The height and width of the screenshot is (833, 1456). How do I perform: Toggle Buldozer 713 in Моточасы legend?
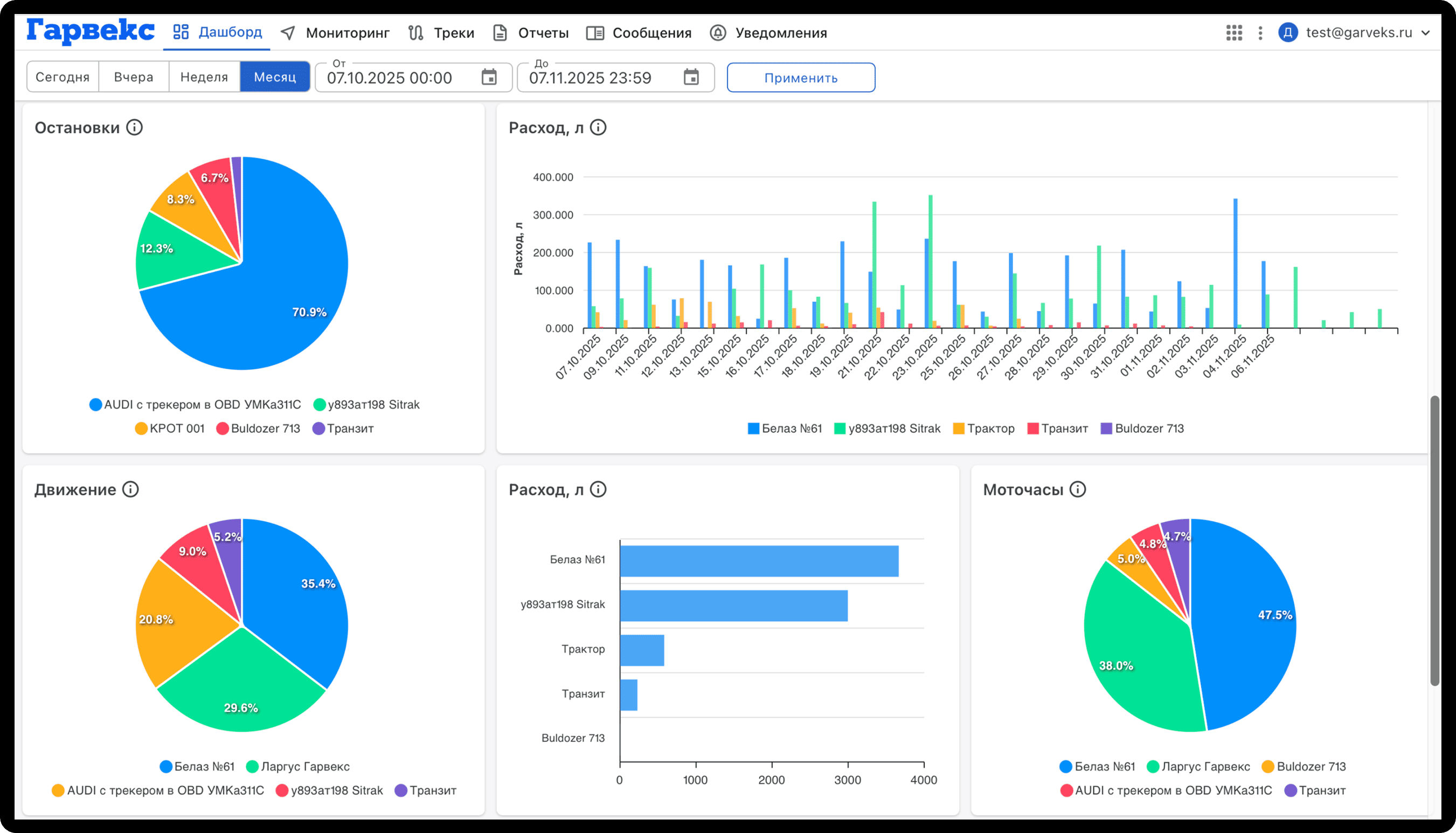[1304, 767]
